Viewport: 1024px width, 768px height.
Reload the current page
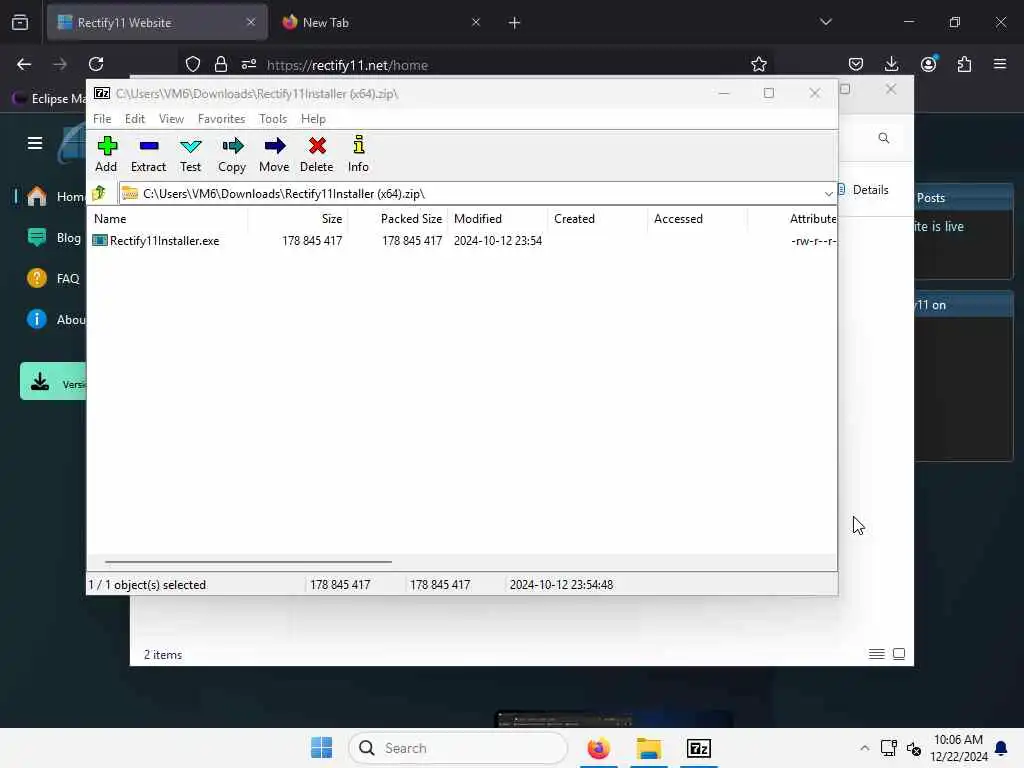coord(96,64)
